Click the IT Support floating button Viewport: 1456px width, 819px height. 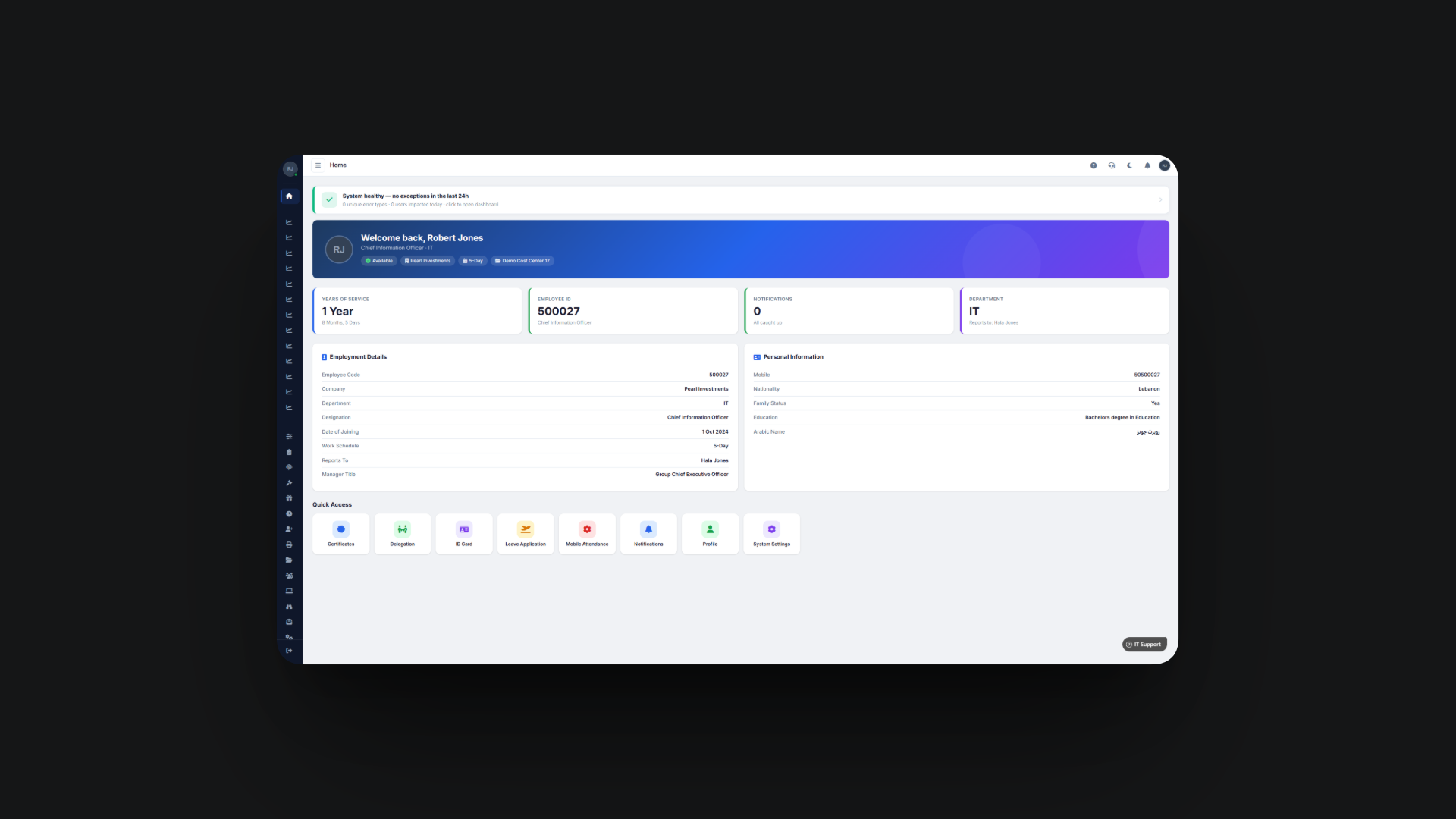[1144, 645]
